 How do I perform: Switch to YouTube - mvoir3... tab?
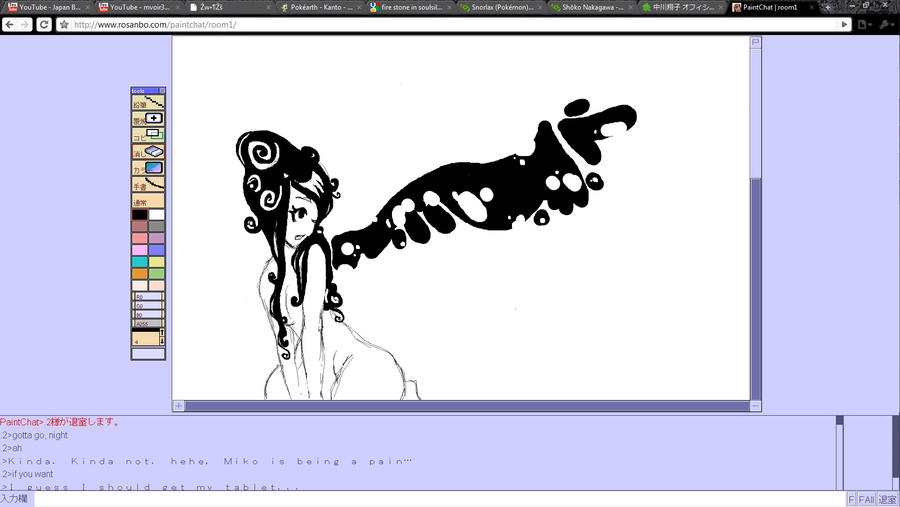point(138,7)
